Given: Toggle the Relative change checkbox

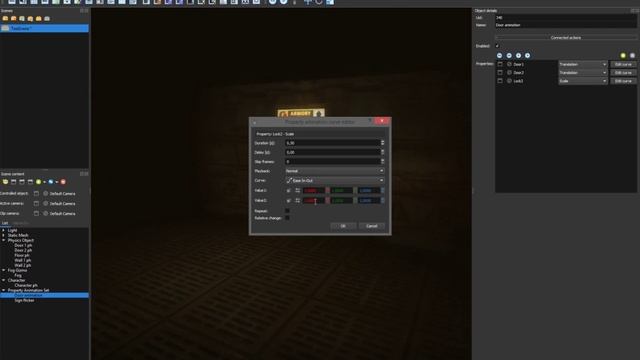Looking at the screenshot, I should (287, 218).
